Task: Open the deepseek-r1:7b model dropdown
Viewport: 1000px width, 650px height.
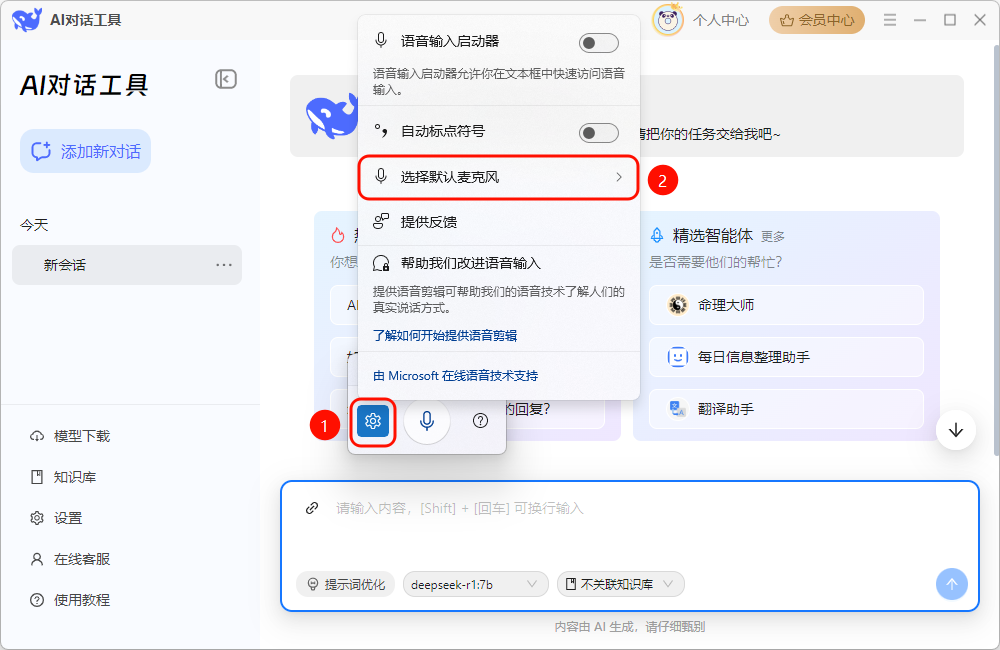Action: tap(476, 584)
